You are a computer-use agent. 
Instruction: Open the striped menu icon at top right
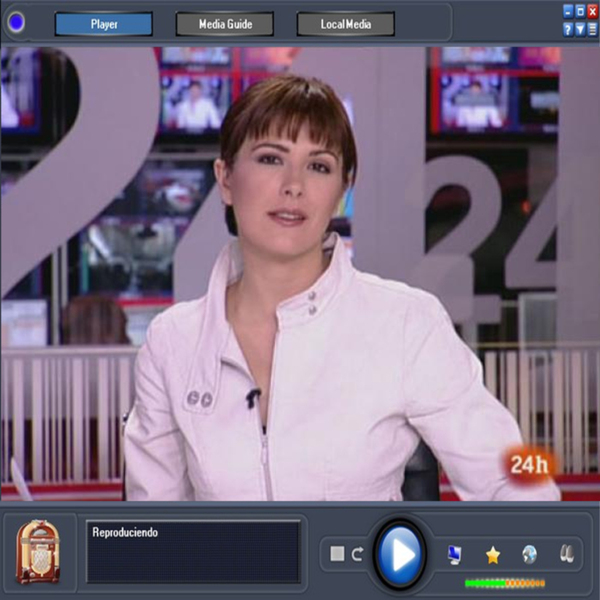592,29
